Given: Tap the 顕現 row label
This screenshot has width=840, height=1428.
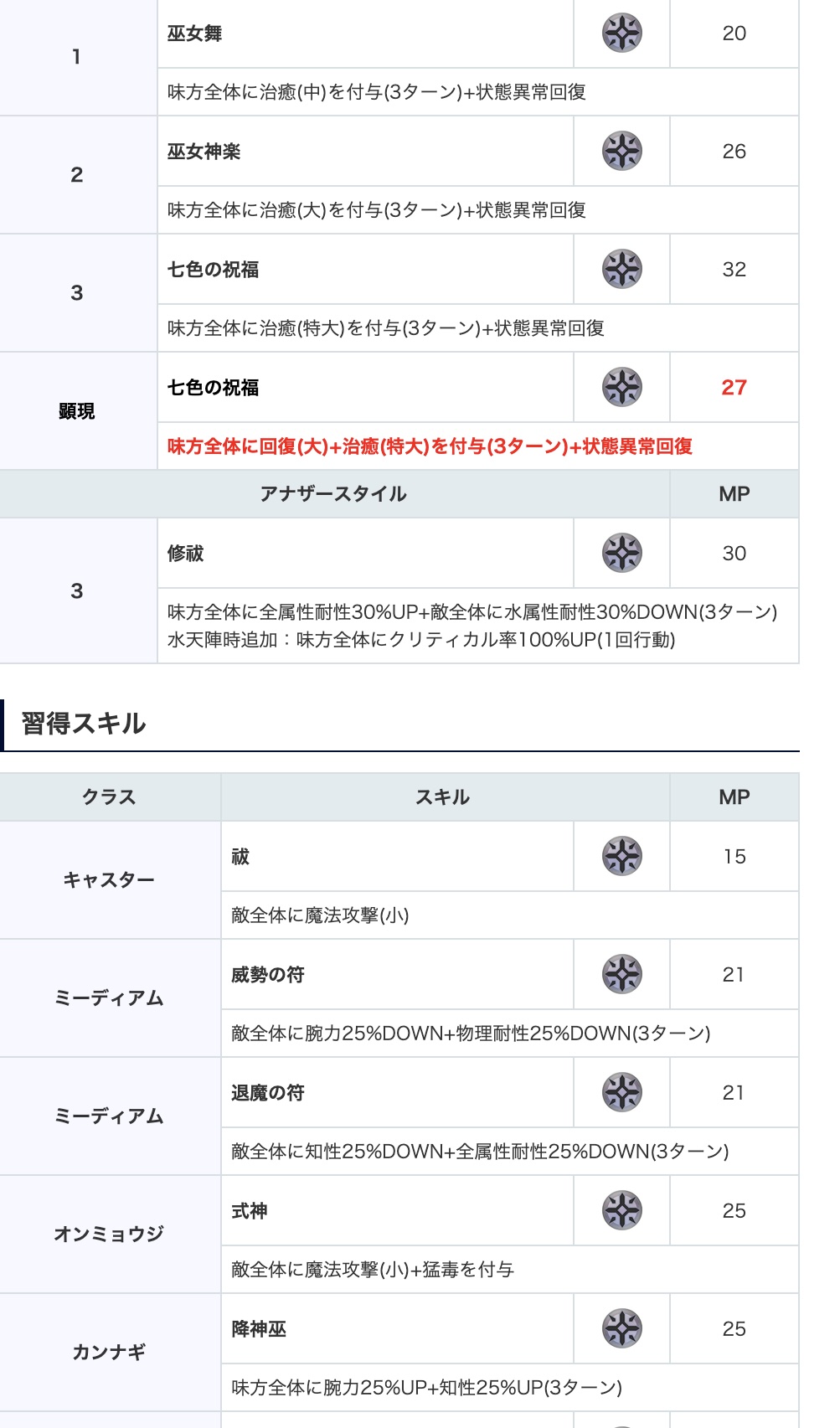Looking at the screenshot, I should tap(77, 411).
